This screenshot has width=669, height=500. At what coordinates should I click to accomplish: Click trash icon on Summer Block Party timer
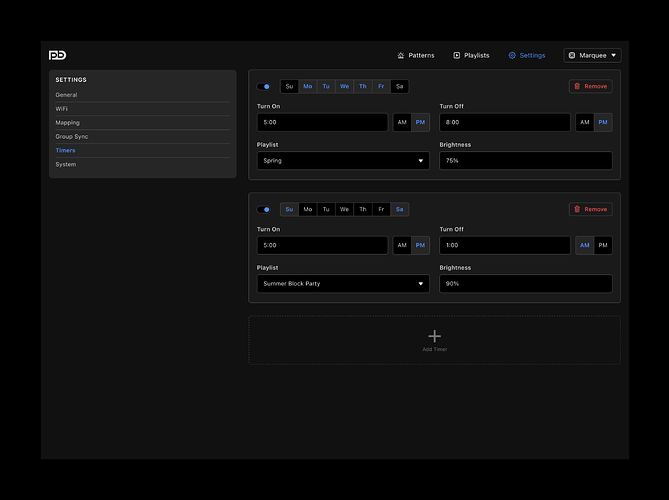click(x=577, y=209)
